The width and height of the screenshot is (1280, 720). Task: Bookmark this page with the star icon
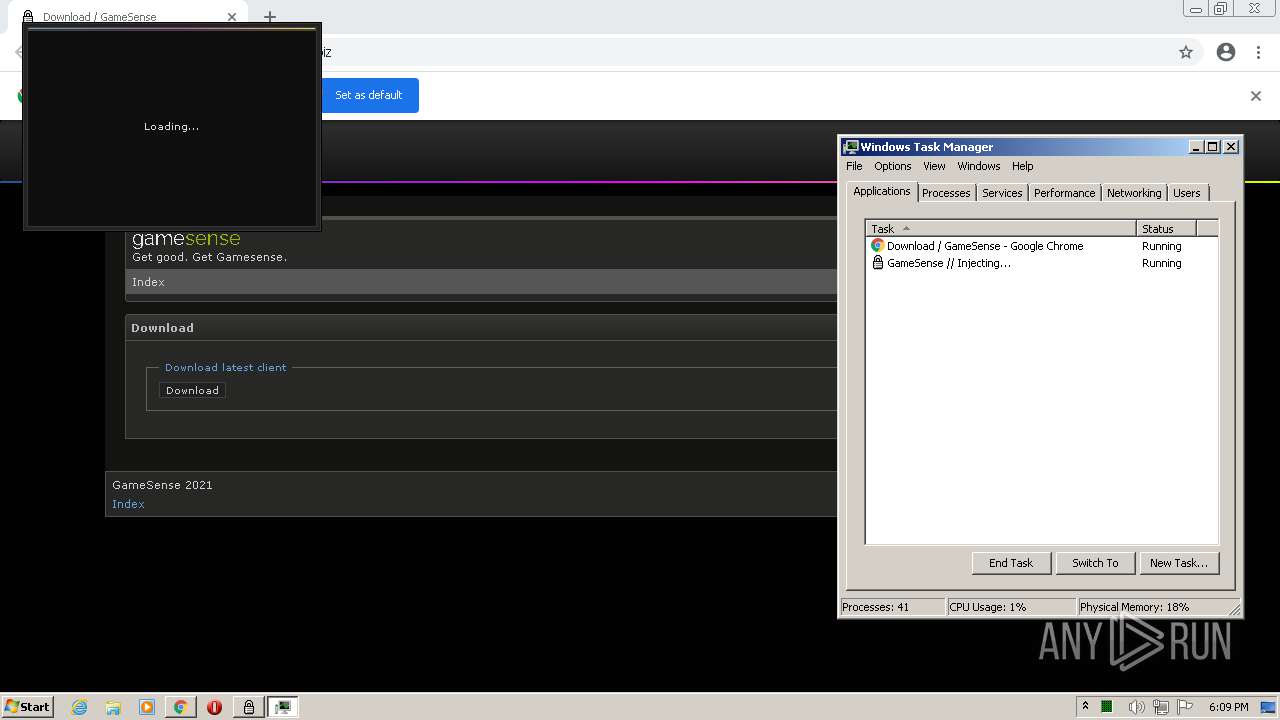coord(1186,52)
